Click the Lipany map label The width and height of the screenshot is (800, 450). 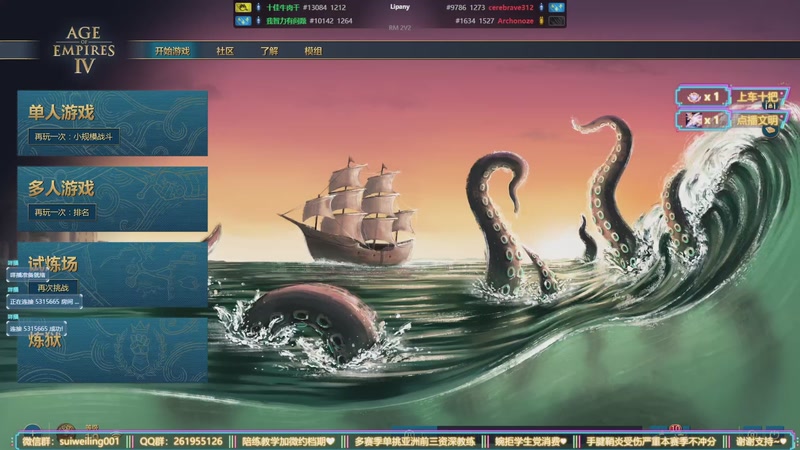[399, 7]
